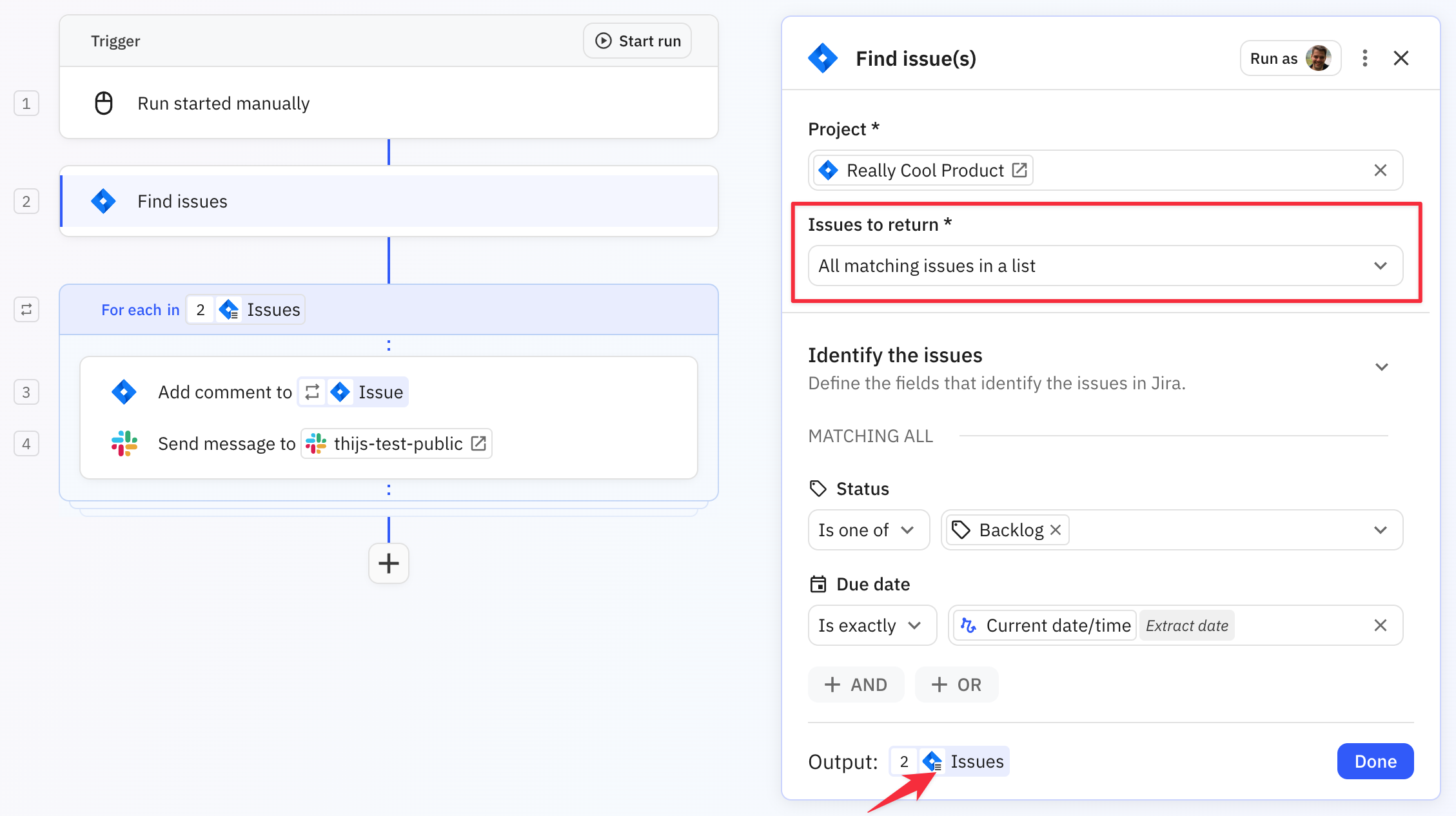This screenshot has width=1456, height=816.
Task: Open the Is exactly due date operator dropdown
Action: [872, 625]
